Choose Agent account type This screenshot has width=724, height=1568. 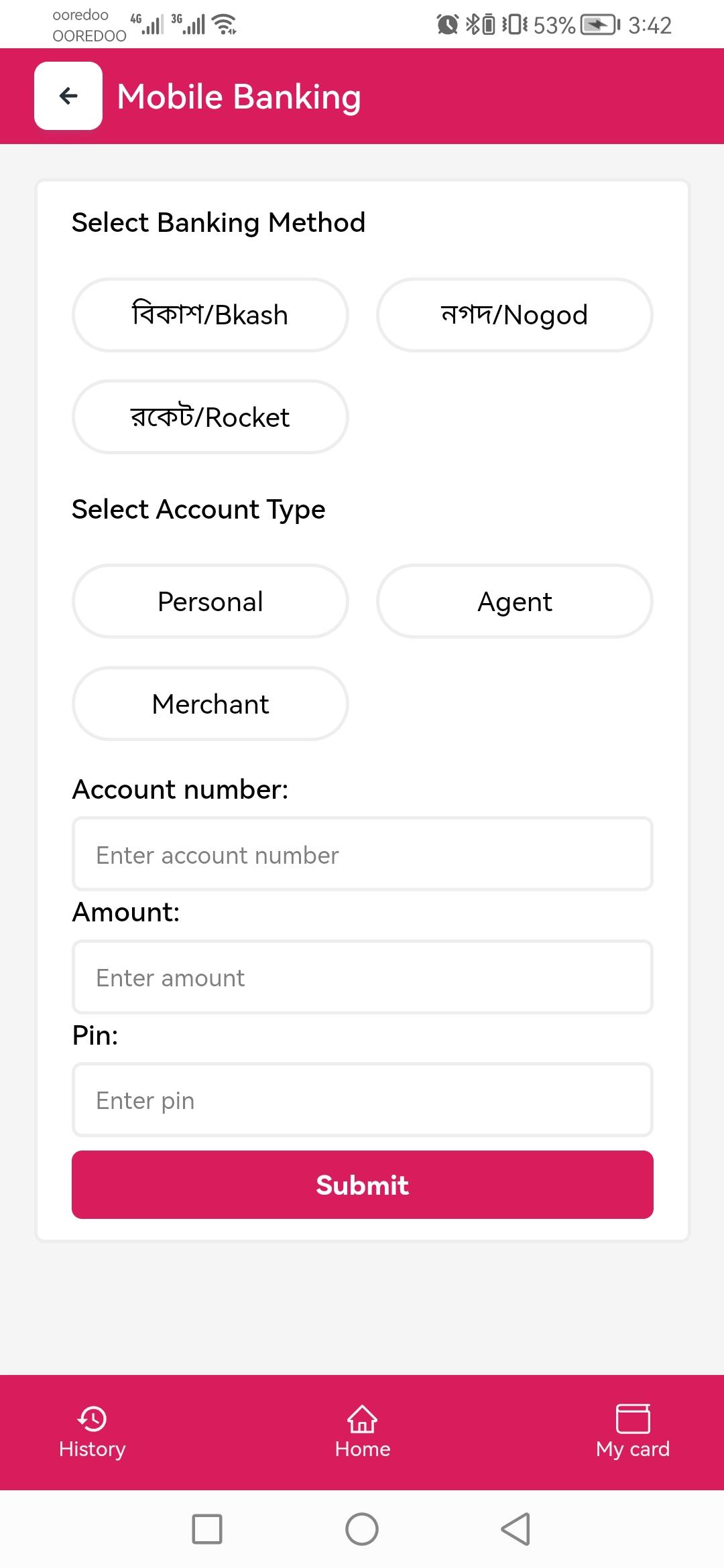[515, 601]
